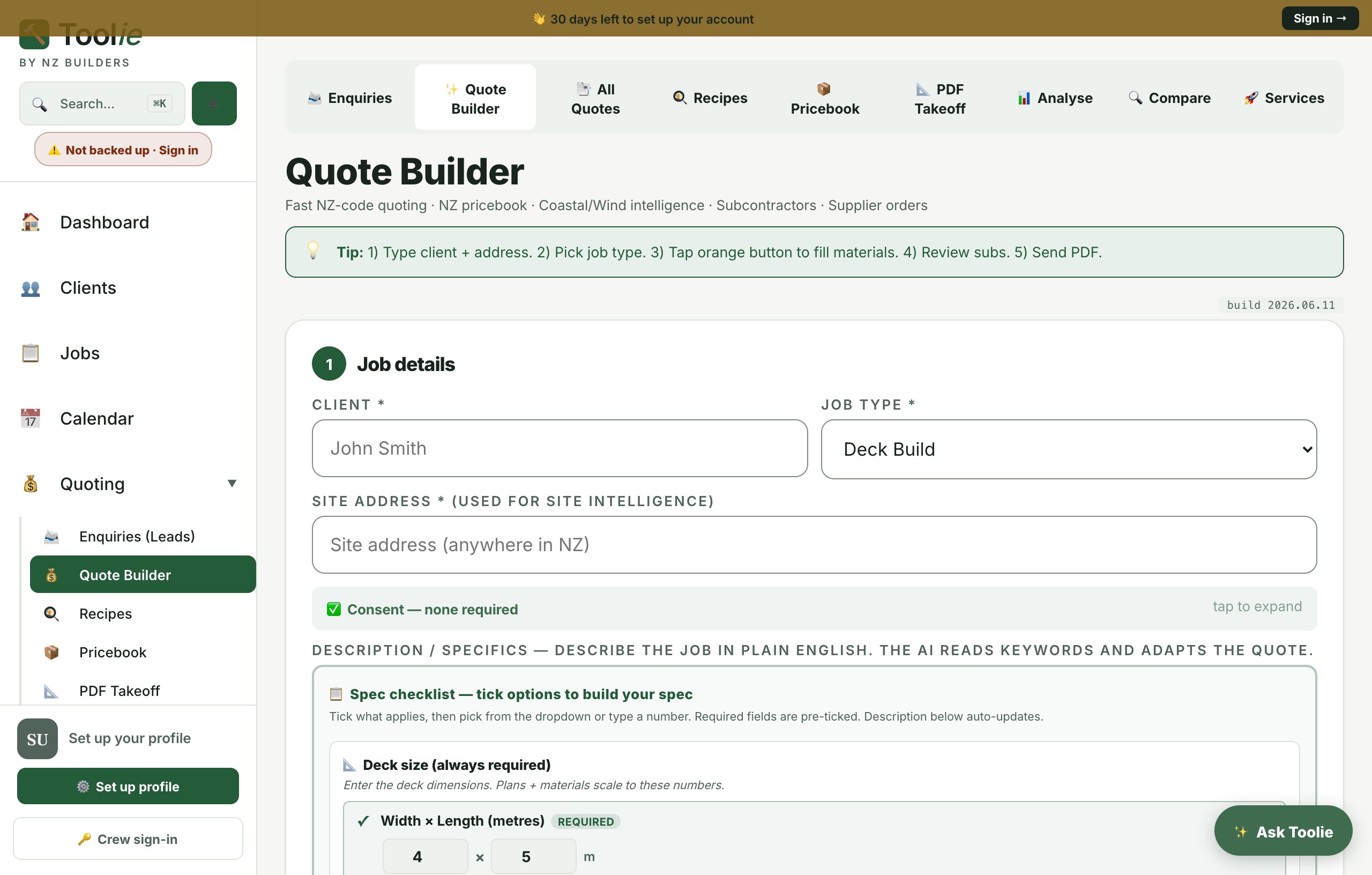Click the Quoting money bag icon

[30, 484]
